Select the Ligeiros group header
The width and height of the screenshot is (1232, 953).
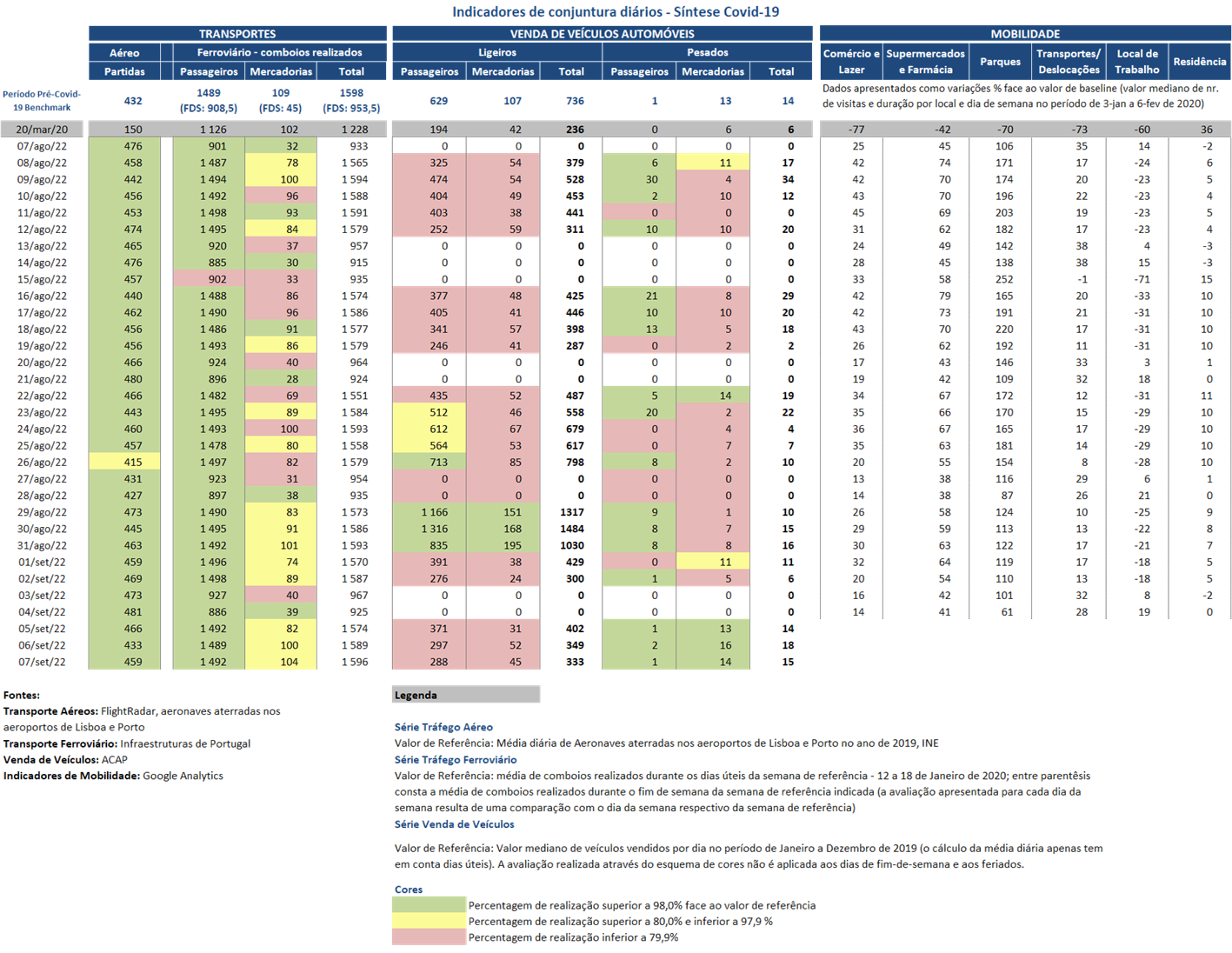(497, 53)
